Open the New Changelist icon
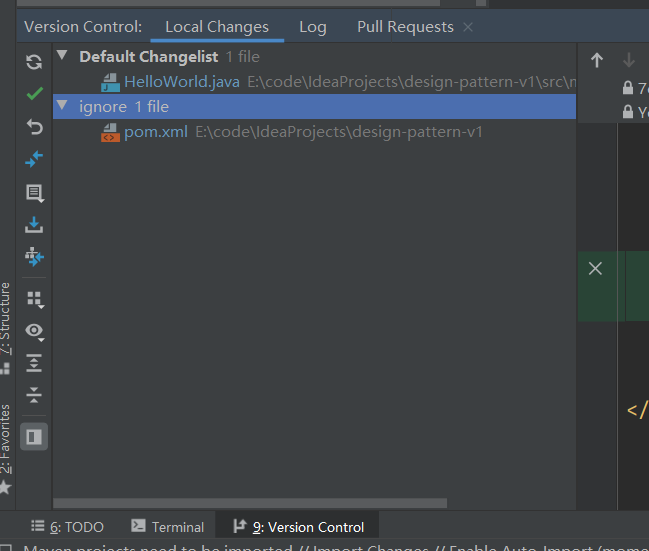 point(35,193)
